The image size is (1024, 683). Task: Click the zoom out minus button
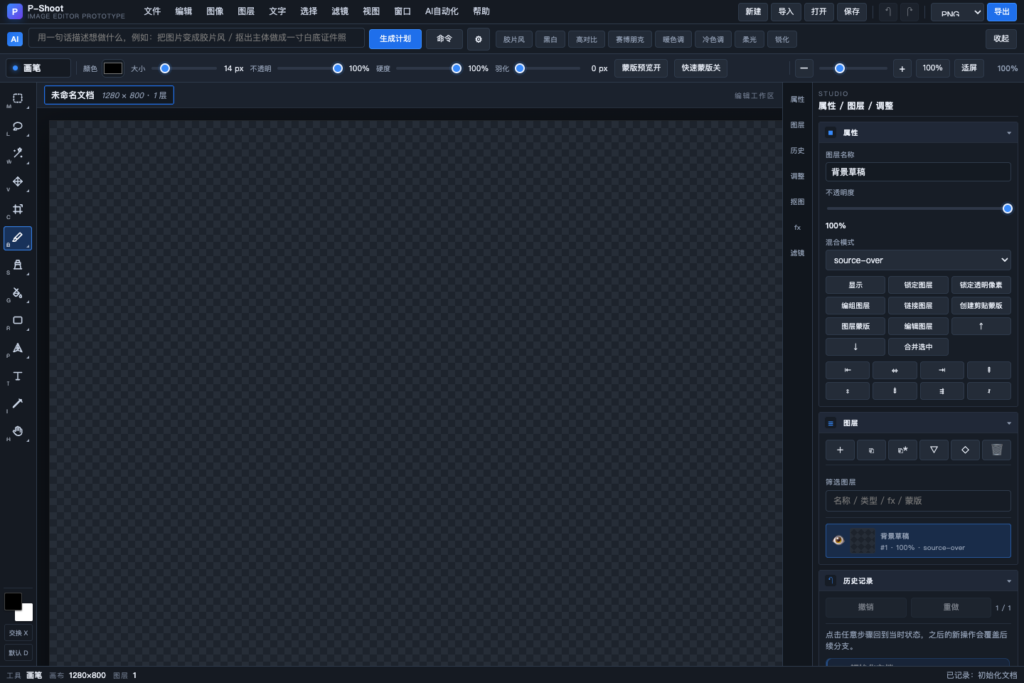804,69
